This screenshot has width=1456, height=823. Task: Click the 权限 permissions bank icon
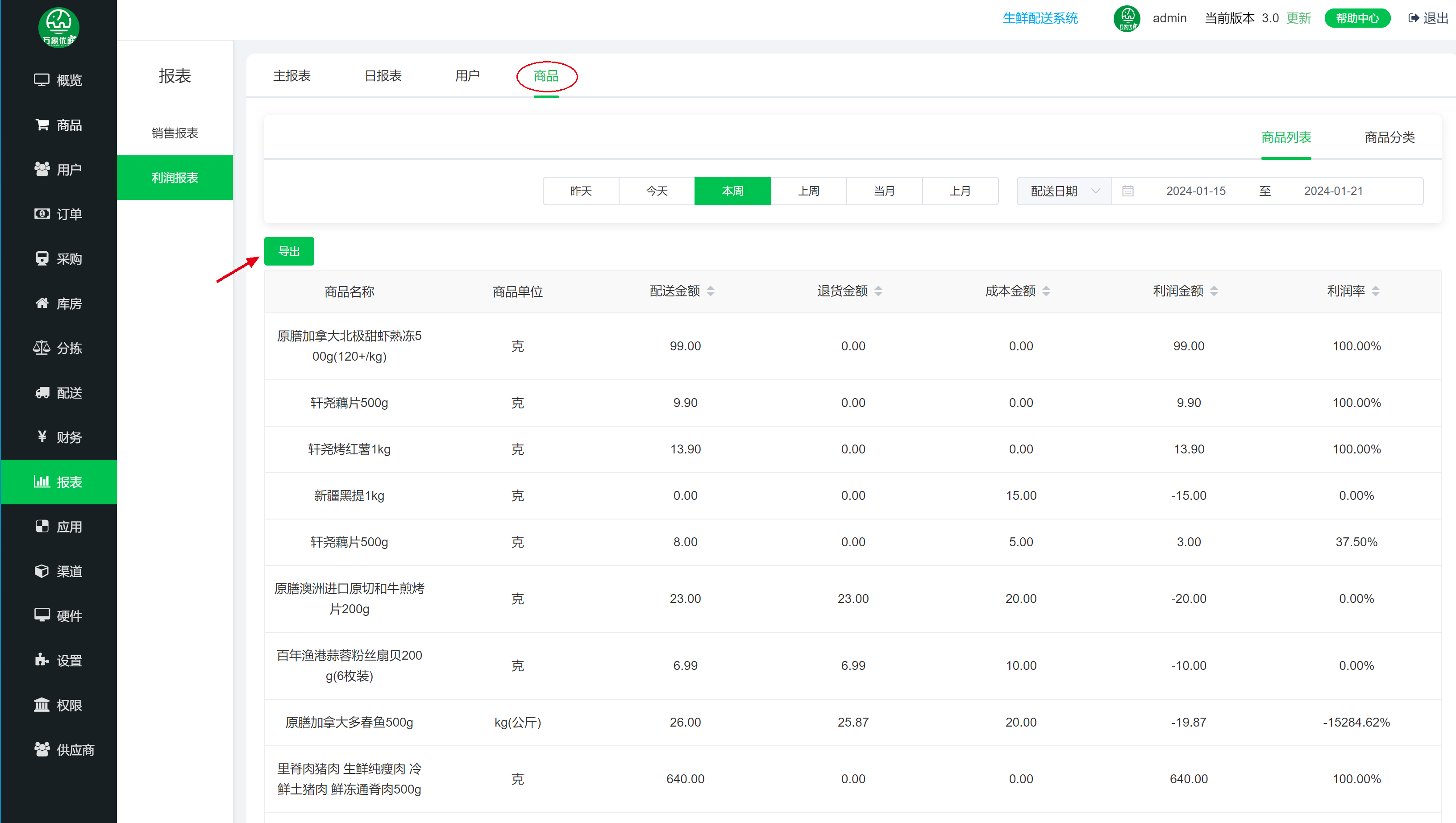coord(42,705)
